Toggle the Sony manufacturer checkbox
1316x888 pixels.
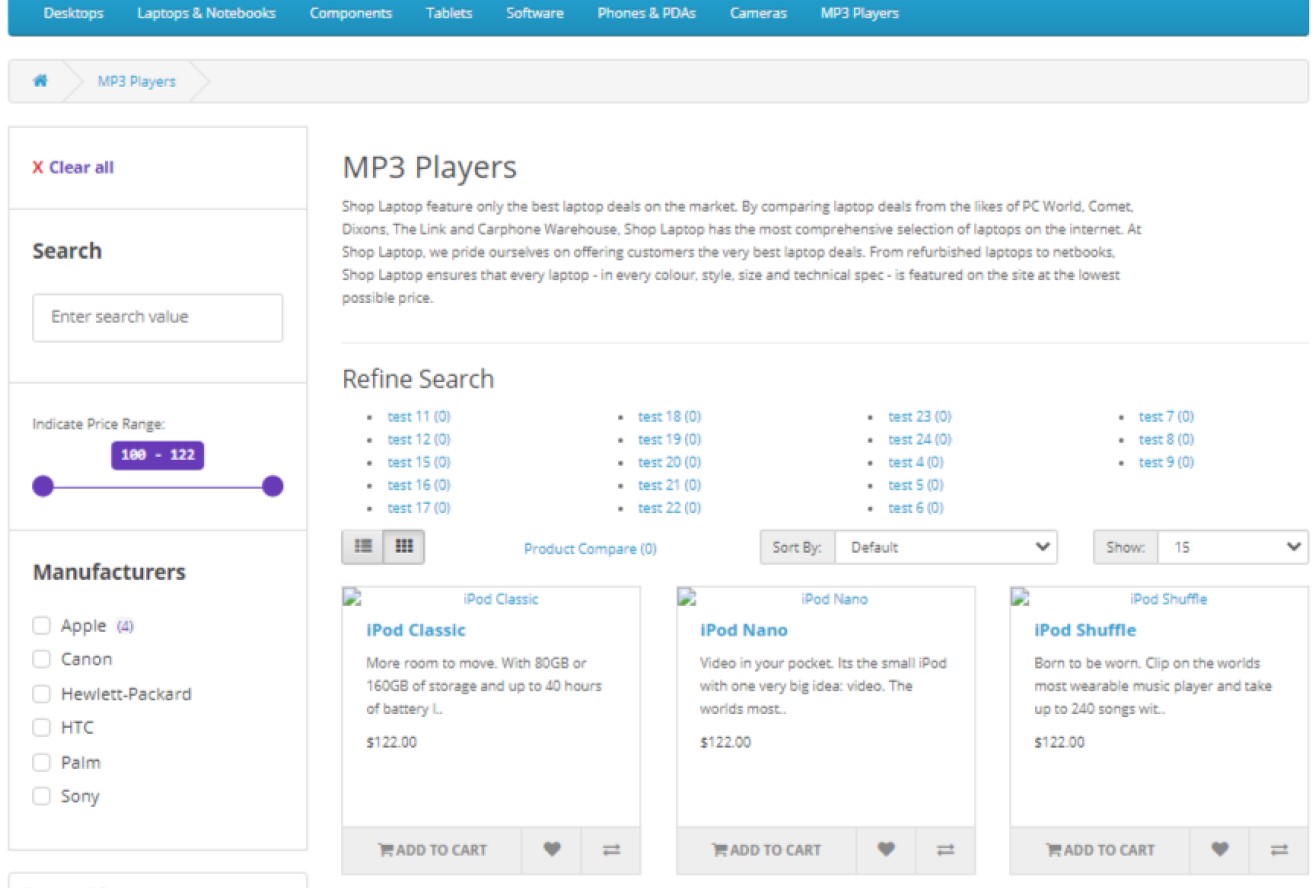click(41, 796)
